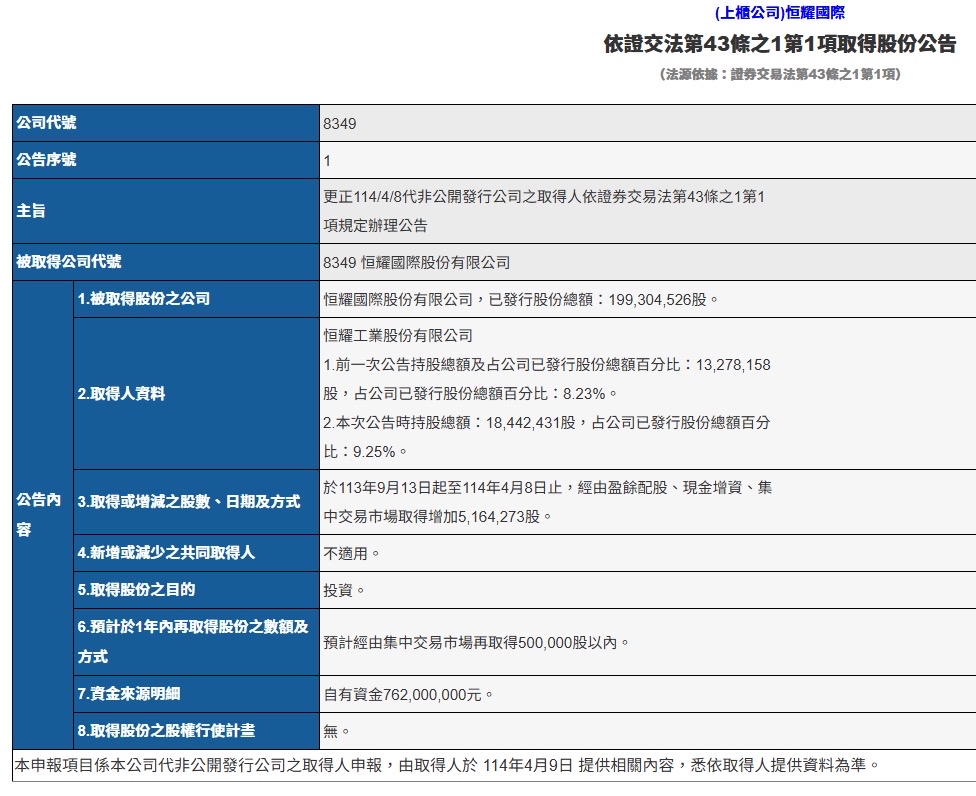Select date range text 113年9月13日起至114年4月8日止
The height and width of the screenshot is (796, 976).
[x=451, y=487]
